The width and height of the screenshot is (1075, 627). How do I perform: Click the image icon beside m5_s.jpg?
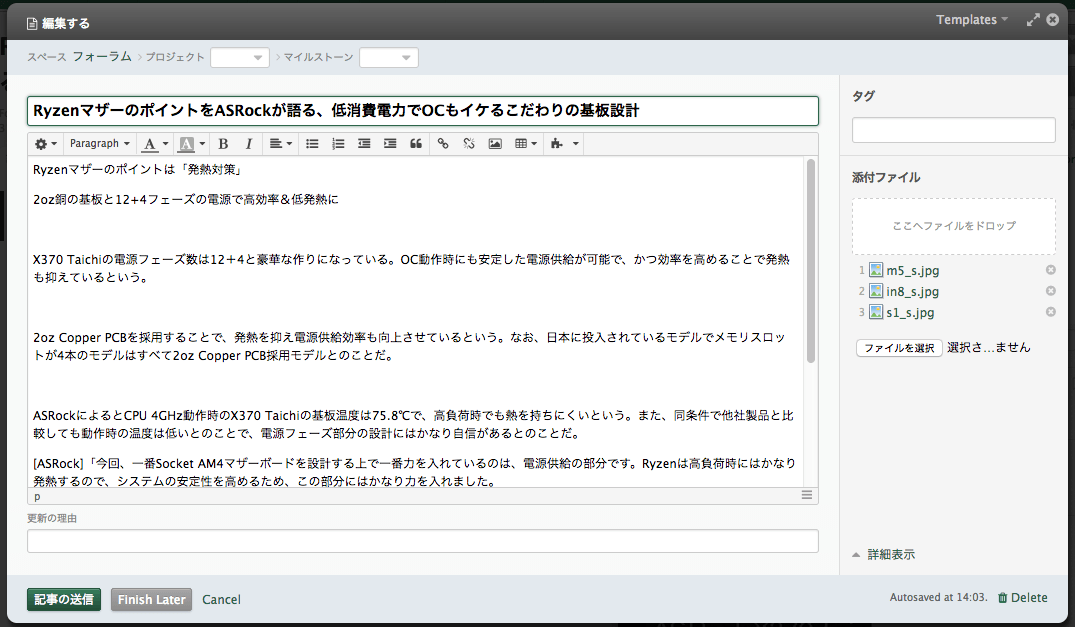(876, 270)
